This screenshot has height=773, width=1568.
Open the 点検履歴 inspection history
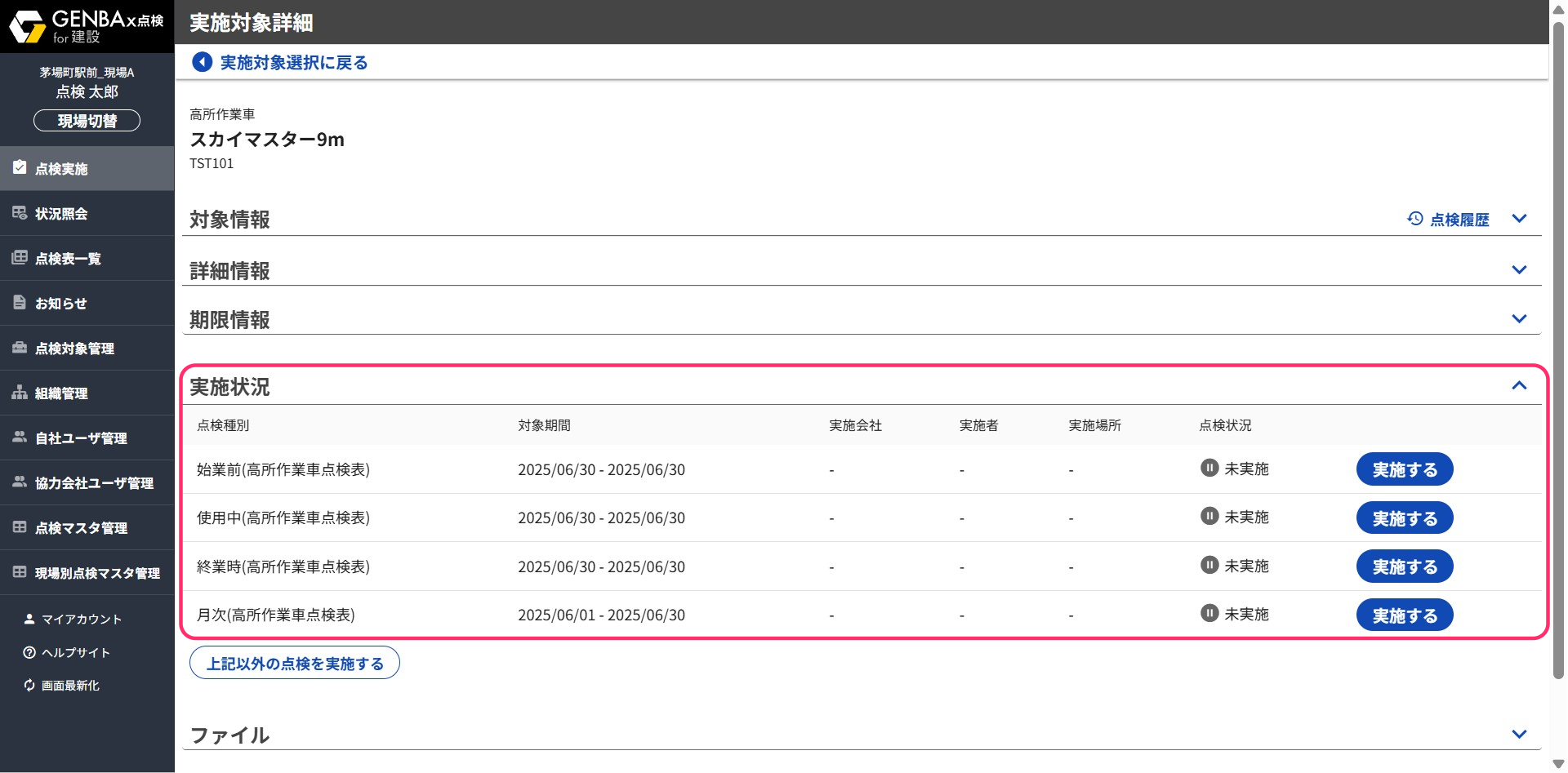pyautogui.click(x=1449, y=220)
